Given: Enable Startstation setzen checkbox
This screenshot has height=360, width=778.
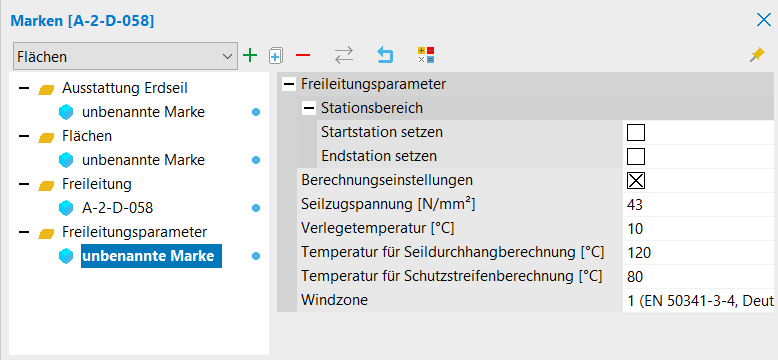Looking at the screenshot, I should [636, 132].
